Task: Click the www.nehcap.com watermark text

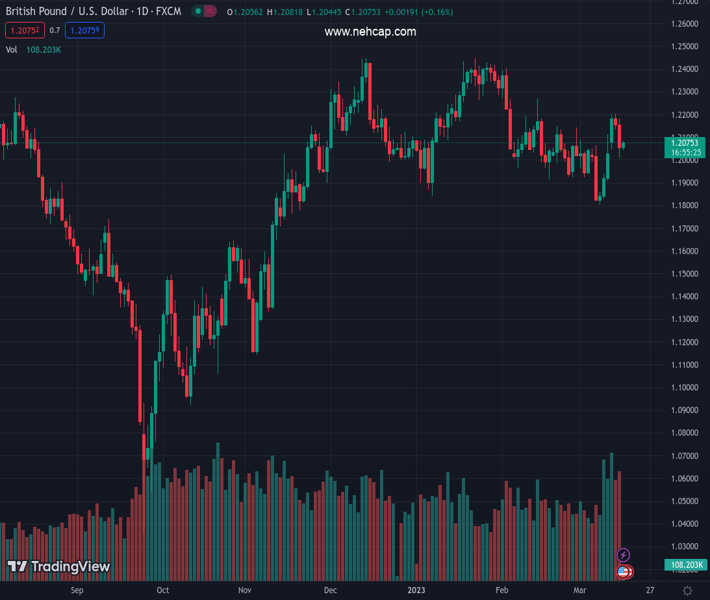Action: click(x=370, y=32)
